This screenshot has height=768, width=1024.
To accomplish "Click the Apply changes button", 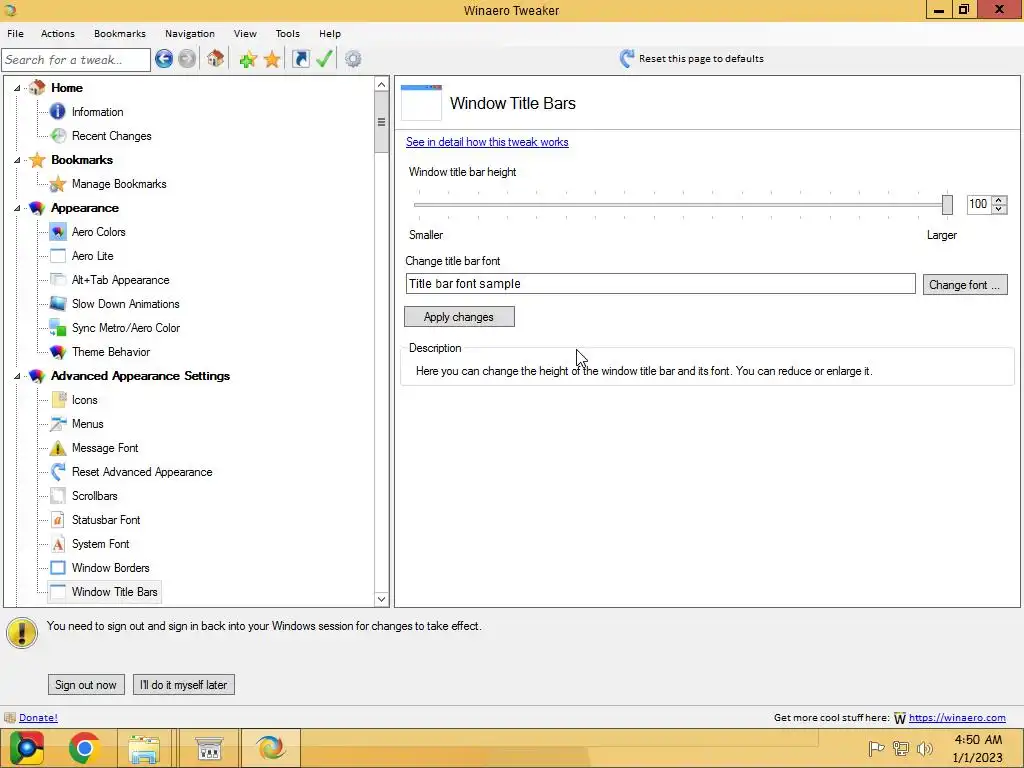I will tap(459, 317).
